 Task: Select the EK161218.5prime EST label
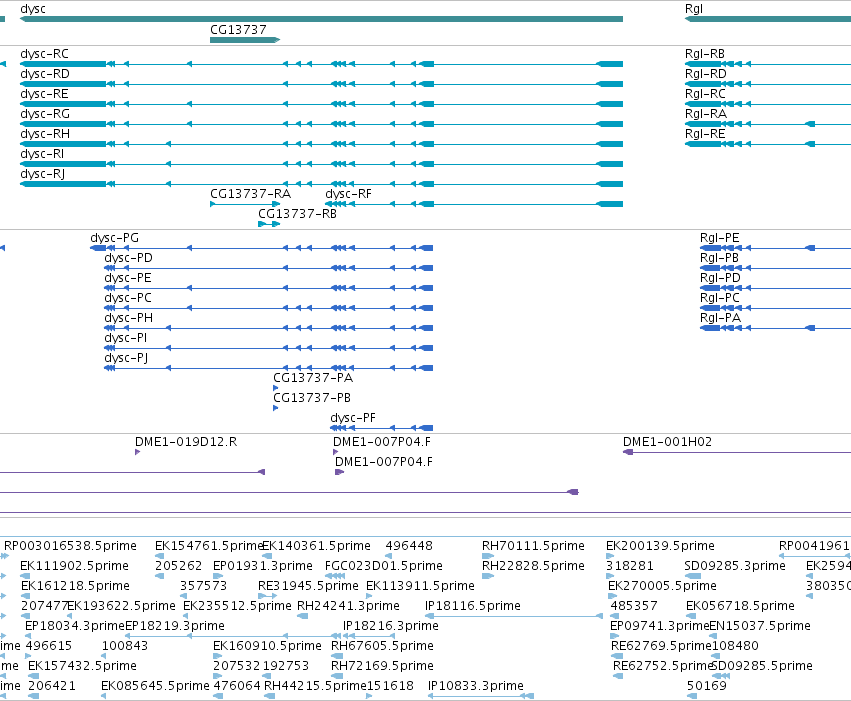click(75, 586)
